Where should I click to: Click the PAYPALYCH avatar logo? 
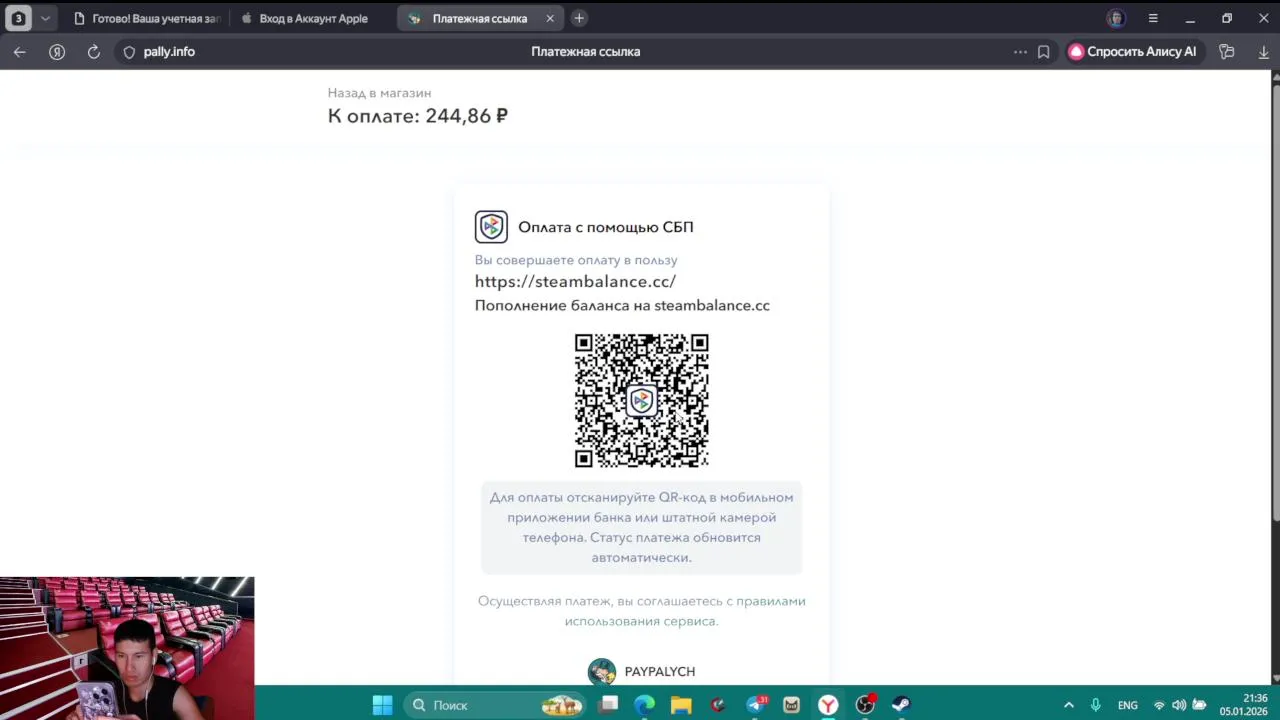click(x=602, y=671)
